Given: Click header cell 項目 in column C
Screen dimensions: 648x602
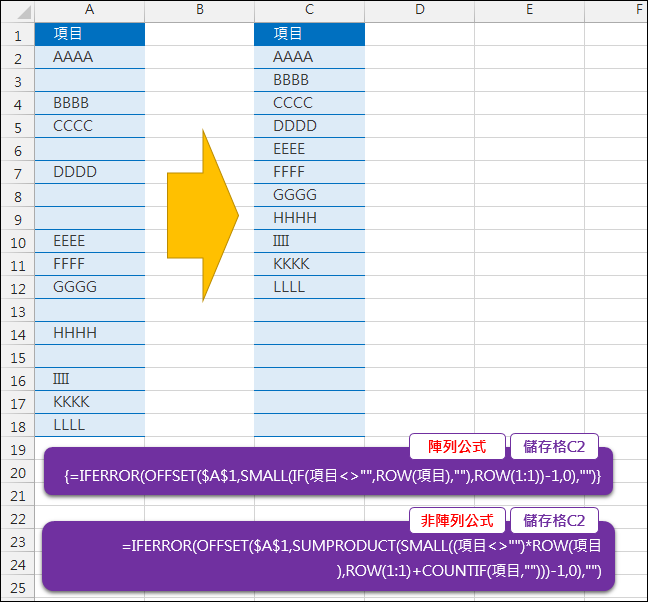Looking at the screenshot, I should 310,34.
